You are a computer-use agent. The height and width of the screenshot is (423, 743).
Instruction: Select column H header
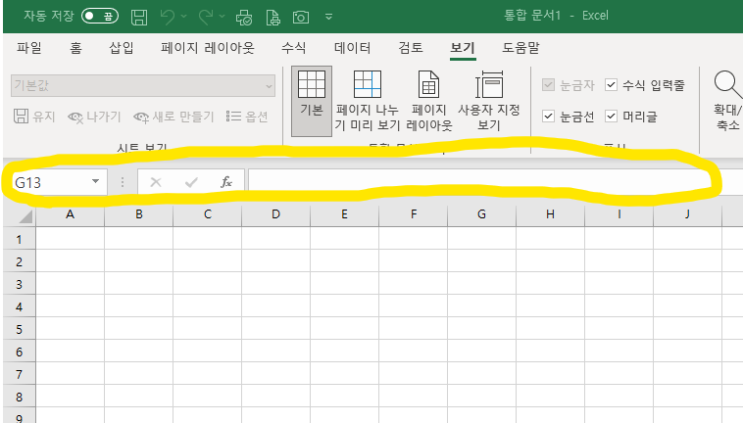point(550,215)
